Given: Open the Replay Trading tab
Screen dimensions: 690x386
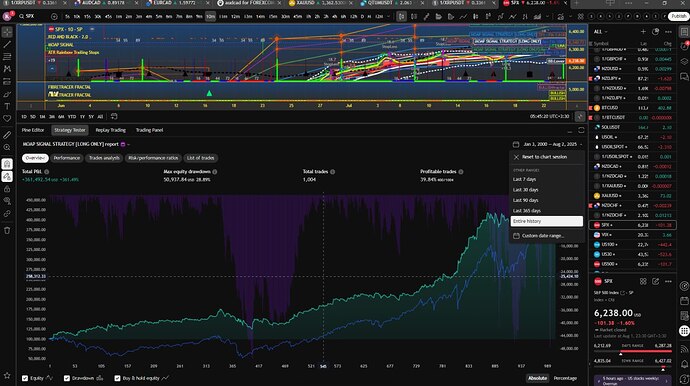Looking at the screenshot, I should click(110, 130).
